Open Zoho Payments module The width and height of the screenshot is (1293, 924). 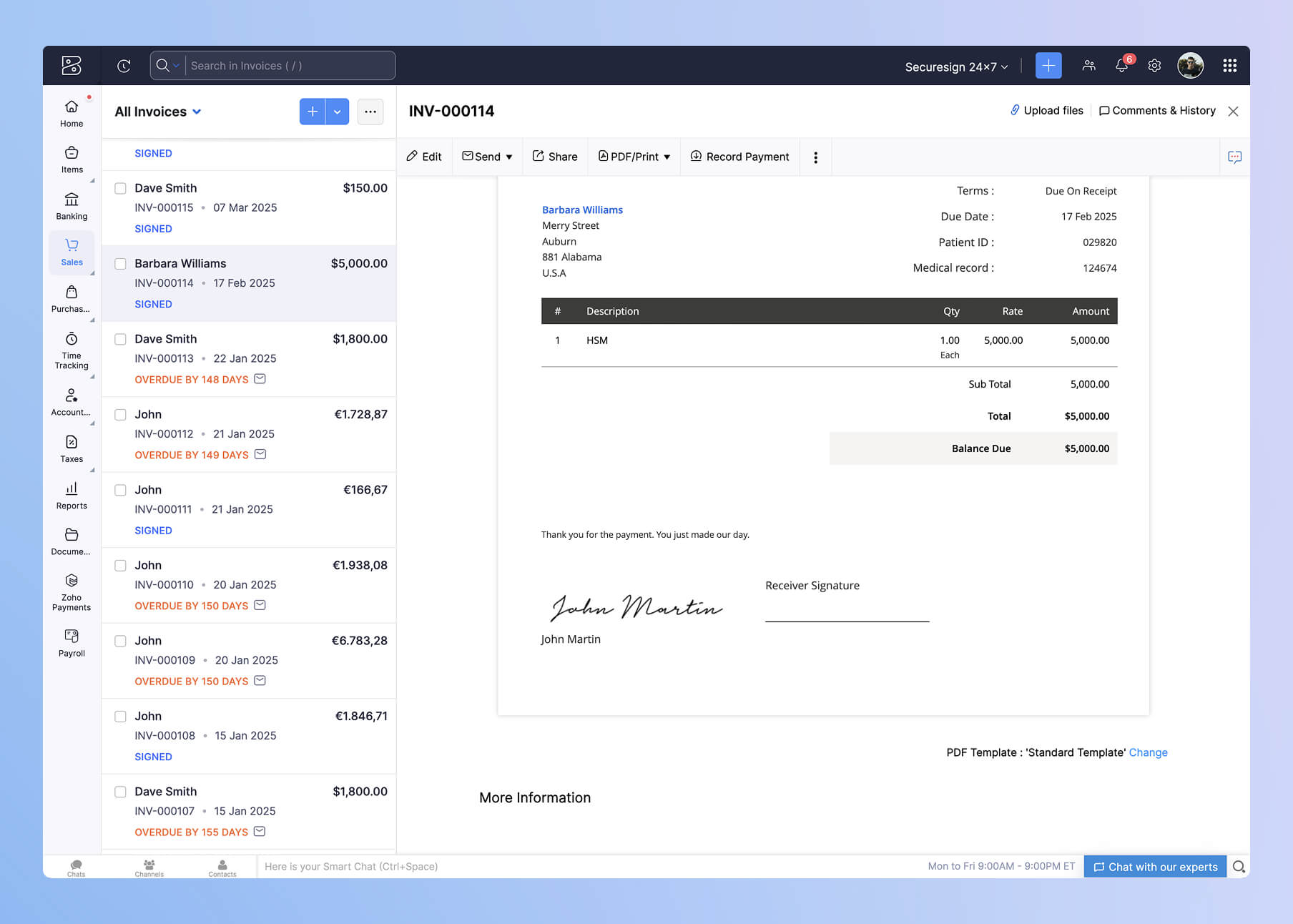(72, 592)
